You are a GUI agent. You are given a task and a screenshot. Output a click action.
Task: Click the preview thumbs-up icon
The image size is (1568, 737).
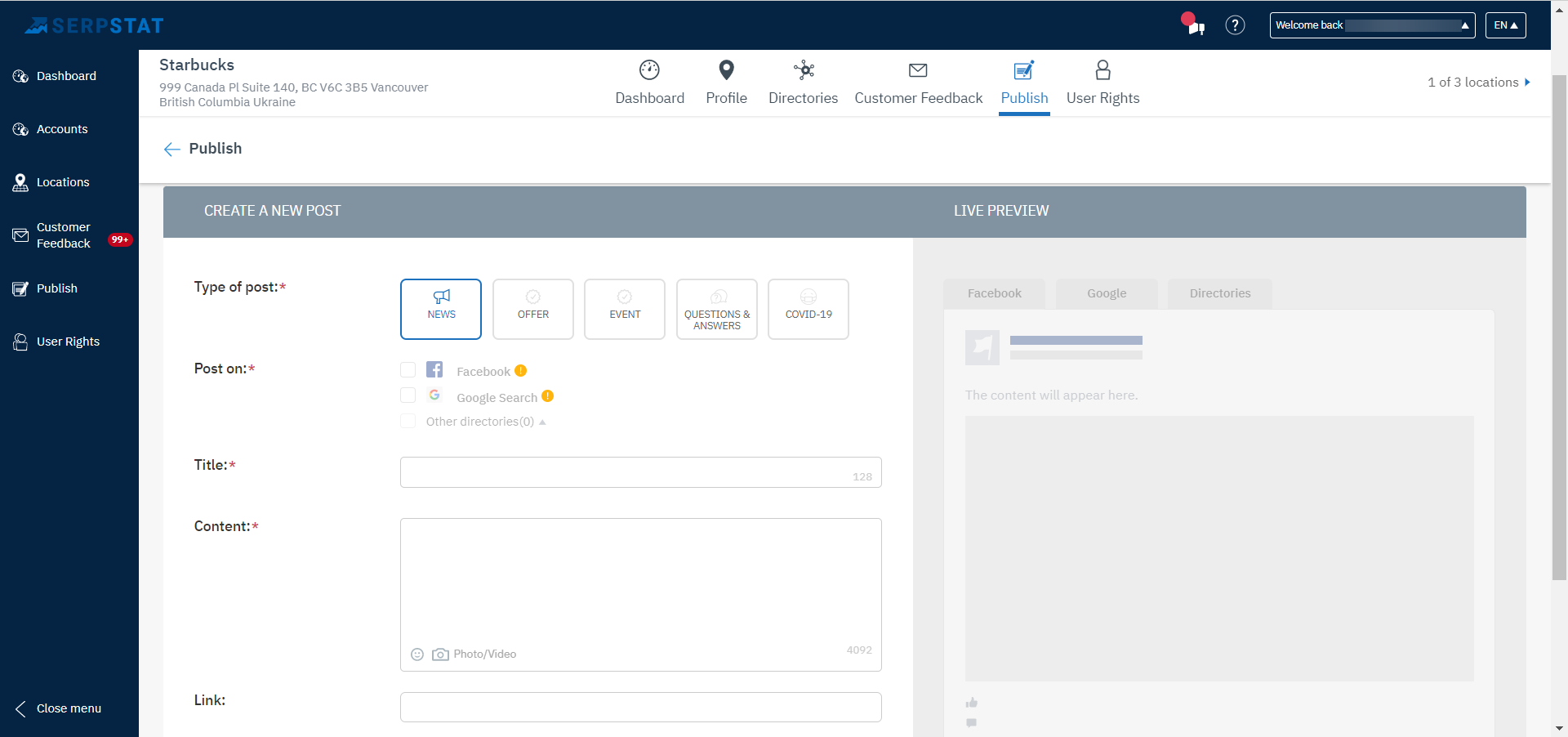pos(972,703)
